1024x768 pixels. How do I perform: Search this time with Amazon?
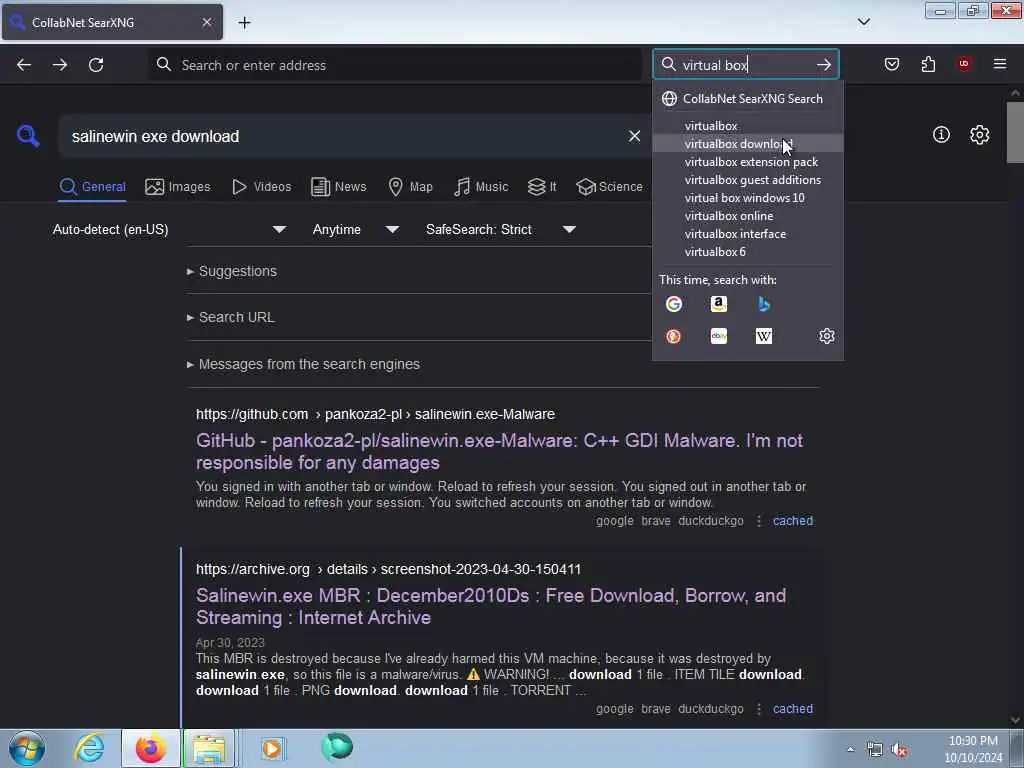pos(718,304)
